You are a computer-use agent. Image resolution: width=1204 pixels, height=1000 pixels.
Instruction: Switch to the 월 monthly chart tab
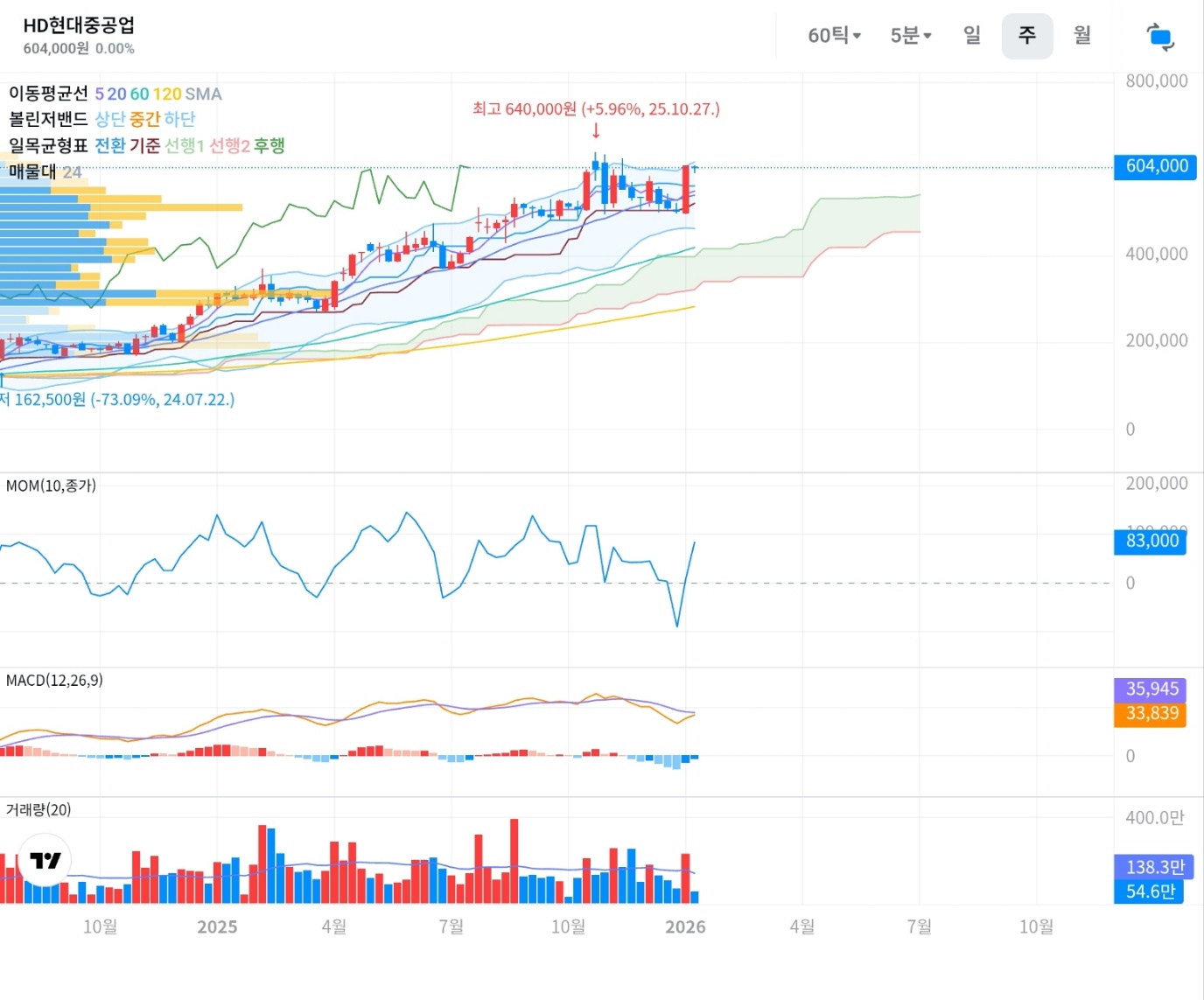click(1082, 35)
